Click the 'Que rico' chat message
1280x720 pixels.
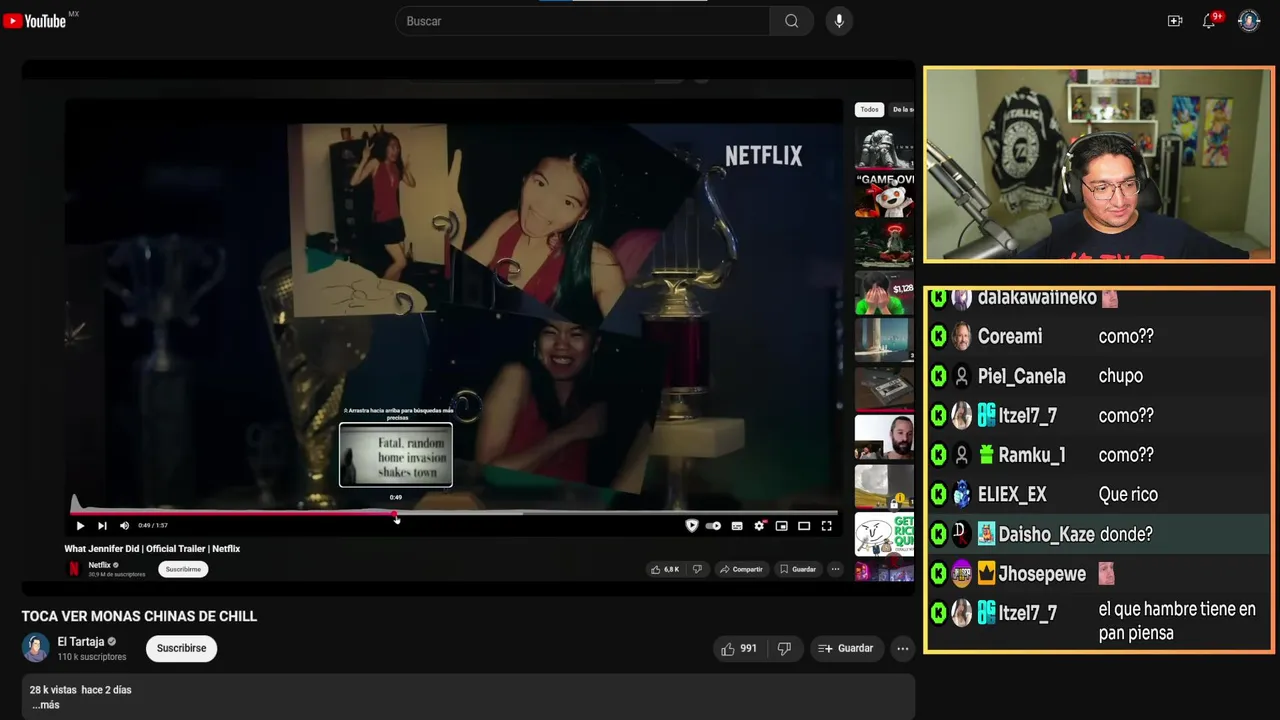tap(1128, 494)
